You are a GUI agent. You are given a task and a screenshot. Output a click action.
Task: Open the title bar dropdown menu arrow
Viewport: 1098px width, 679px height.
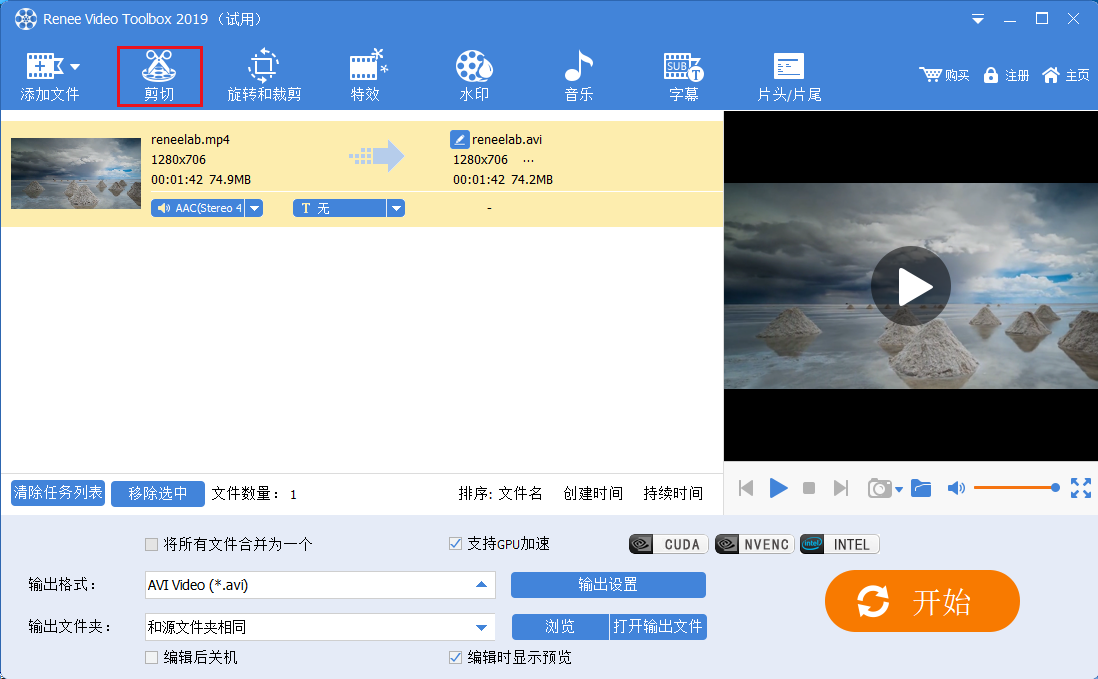coord(978,19)
